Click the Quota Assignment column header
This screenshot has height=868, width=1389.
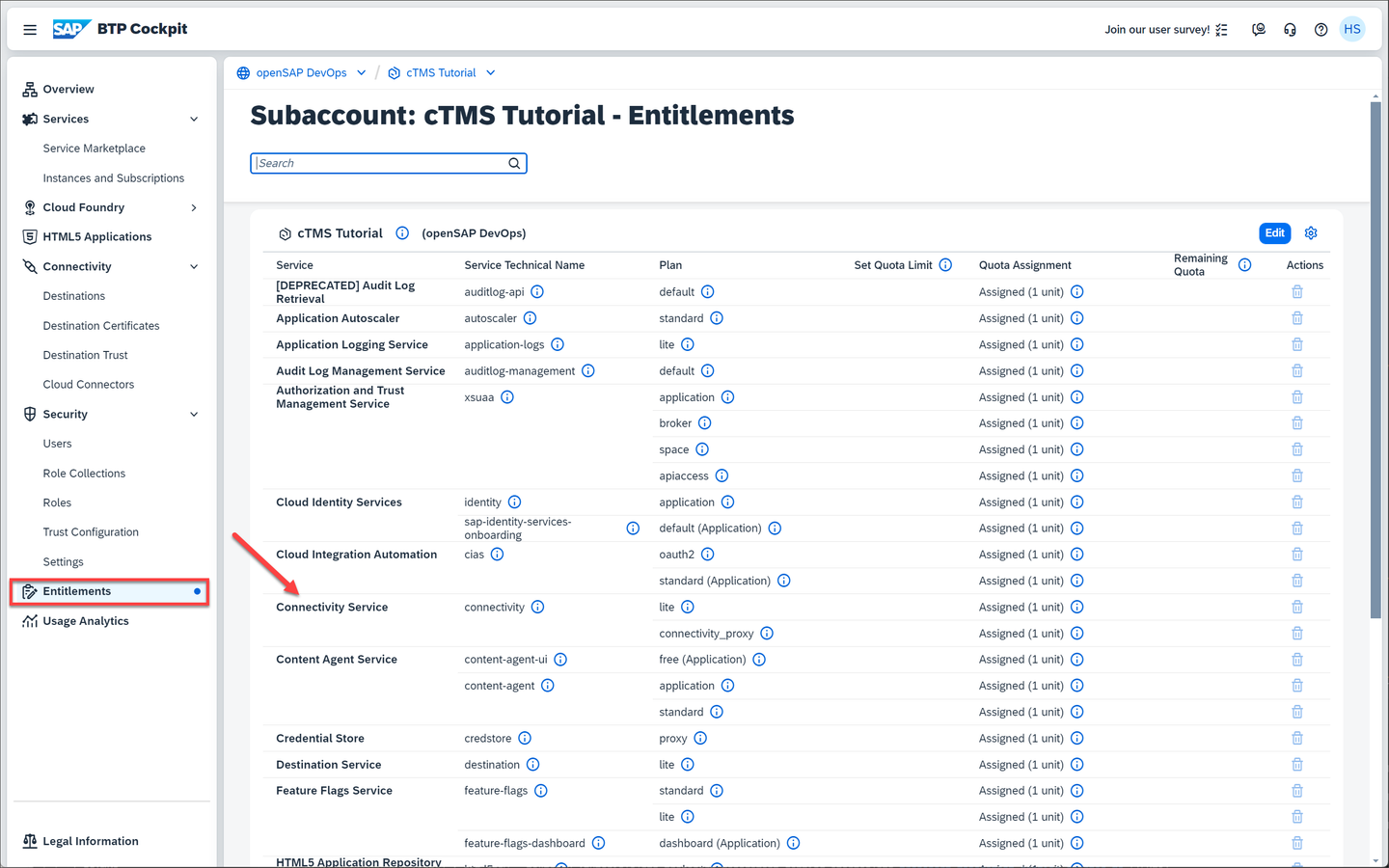(x=1024, y=265)
